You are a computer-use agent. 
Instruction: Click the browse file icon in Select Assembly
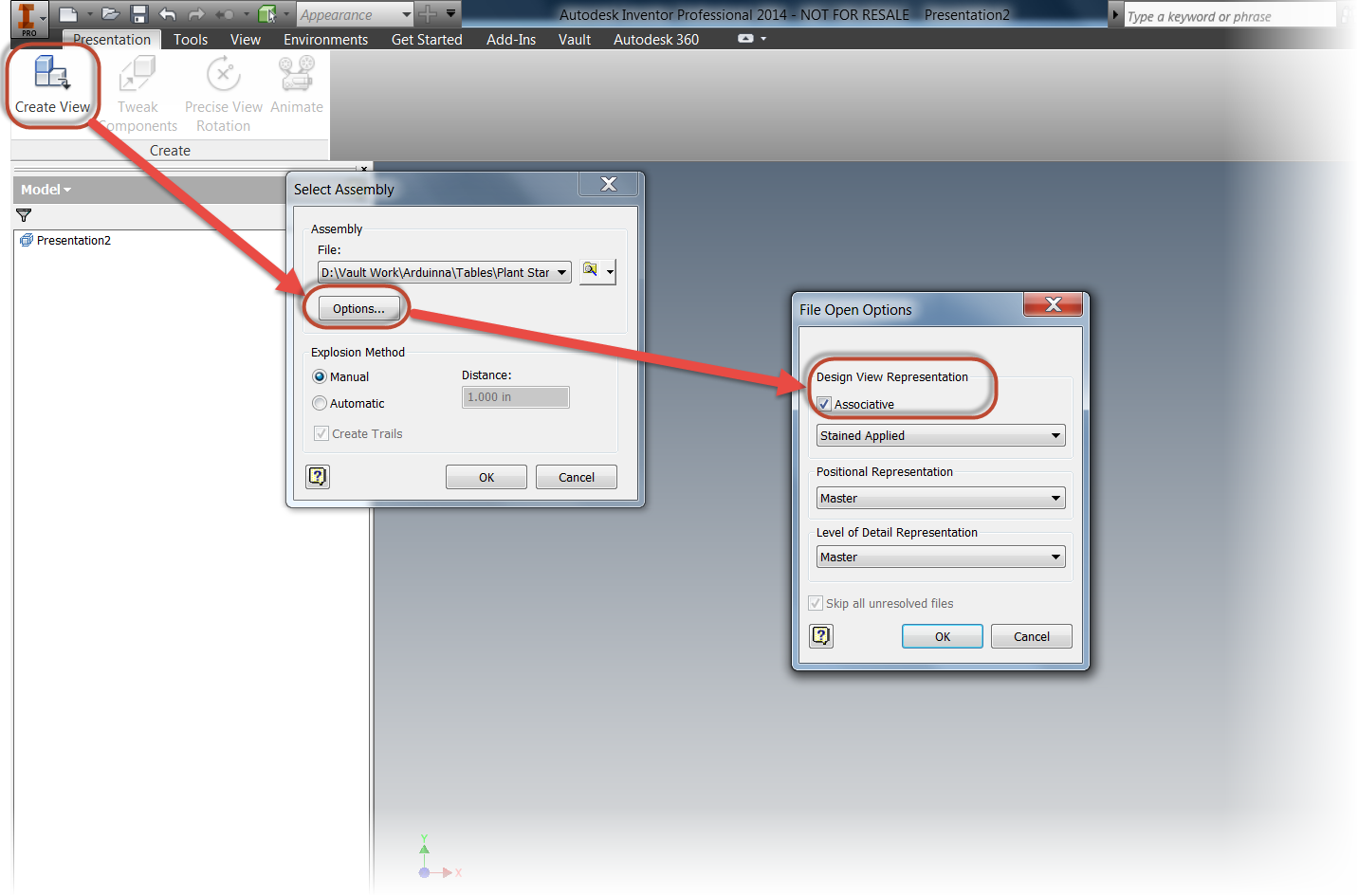[x=591, y=271]
